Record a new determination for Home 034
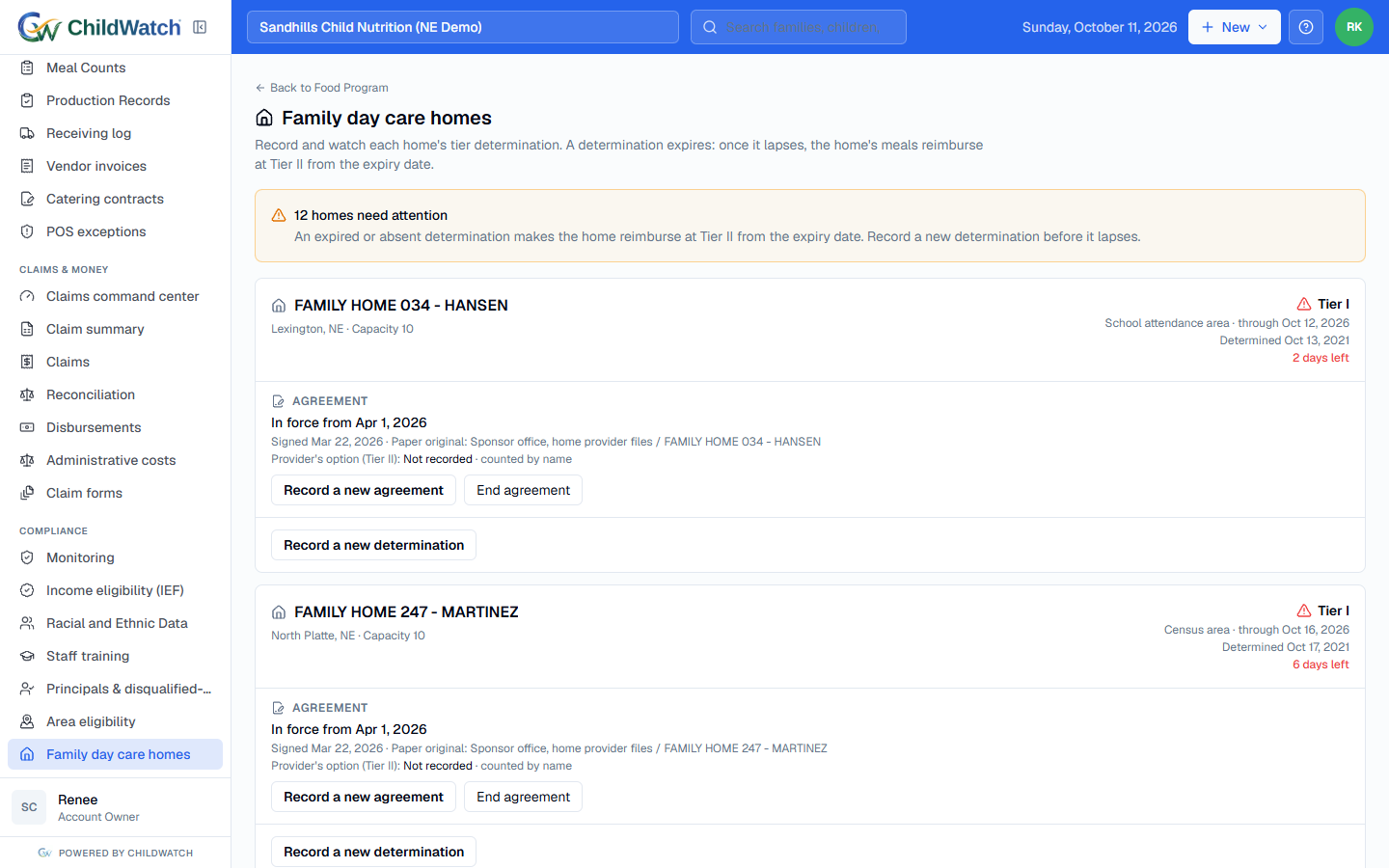Viewport: 1389px width, 868px height. 373,545
